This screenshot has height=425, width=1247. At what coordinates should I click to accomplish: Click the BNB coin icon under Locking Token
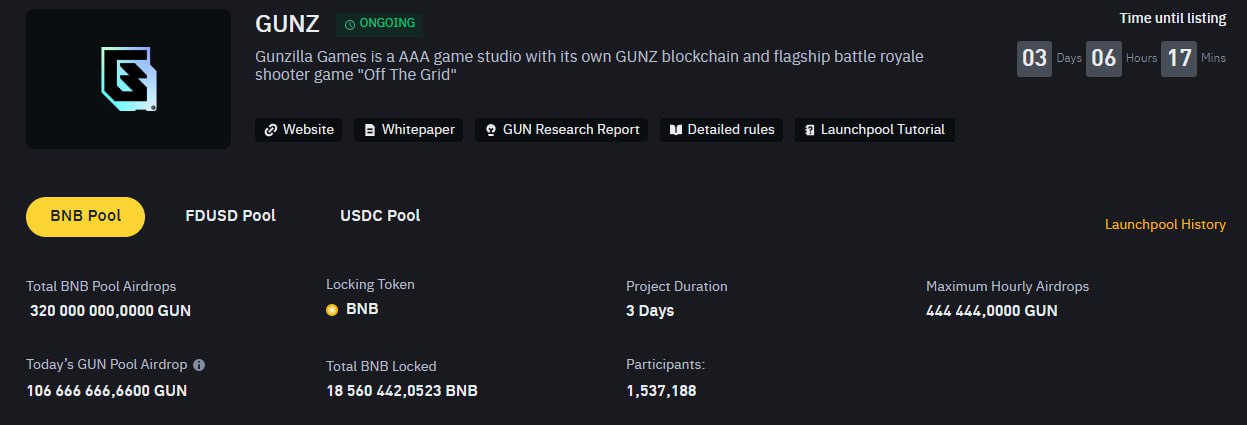pos(332,310)
